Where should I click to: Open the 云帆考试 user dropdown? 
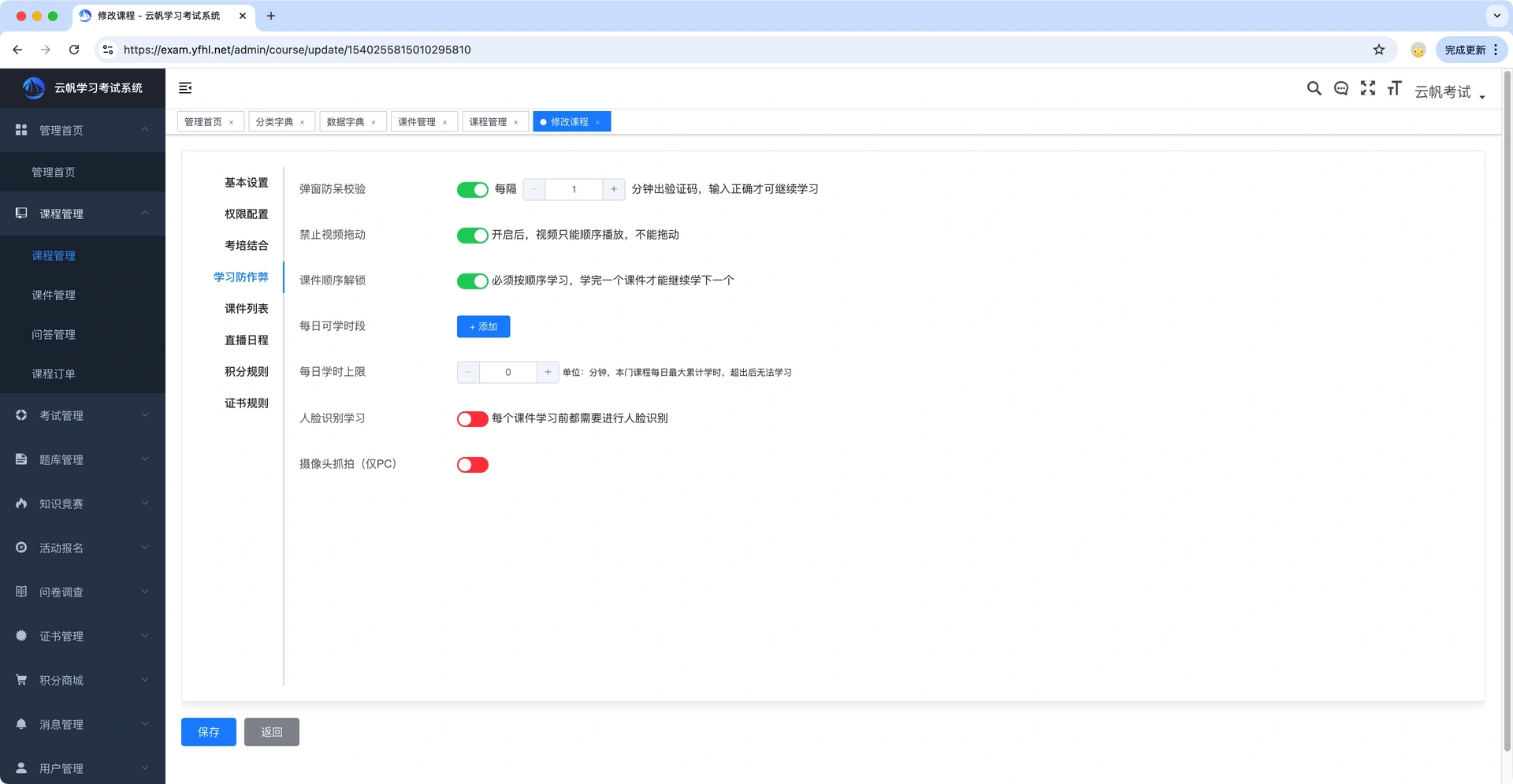point(1449,92)
